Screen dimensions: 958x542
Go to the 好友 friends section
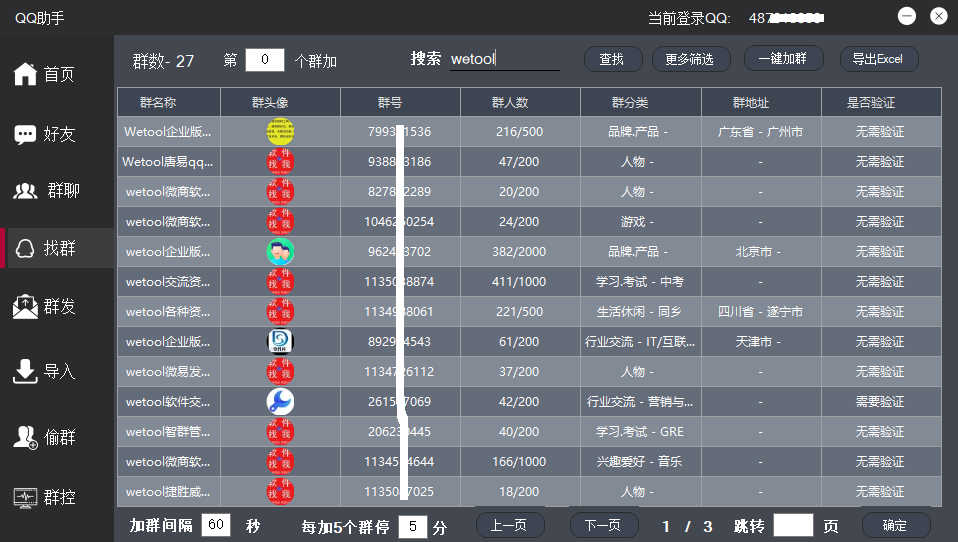click(x=44, y=134)
